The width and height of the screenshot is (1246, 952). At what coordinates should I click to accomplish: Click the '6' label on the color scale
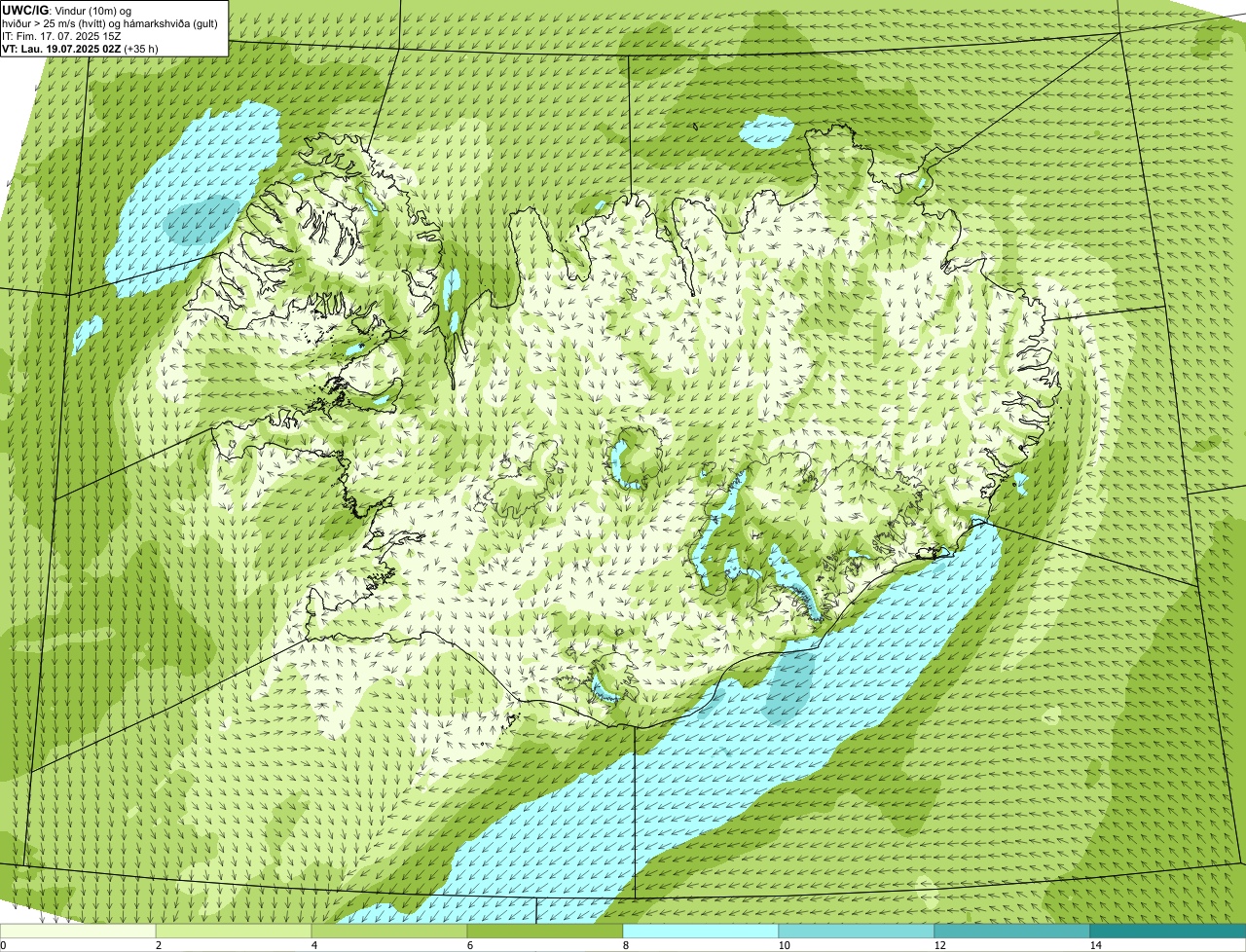click(469, 945)
